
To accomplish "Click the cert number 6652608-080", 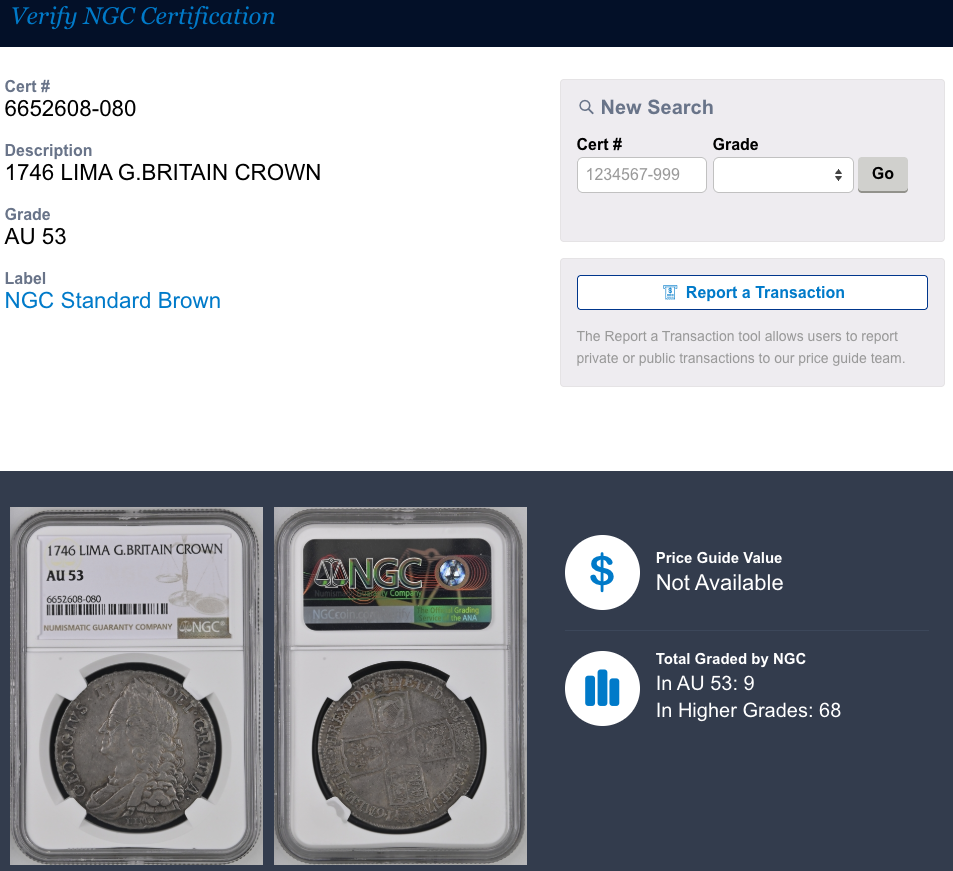I will 71,109.
